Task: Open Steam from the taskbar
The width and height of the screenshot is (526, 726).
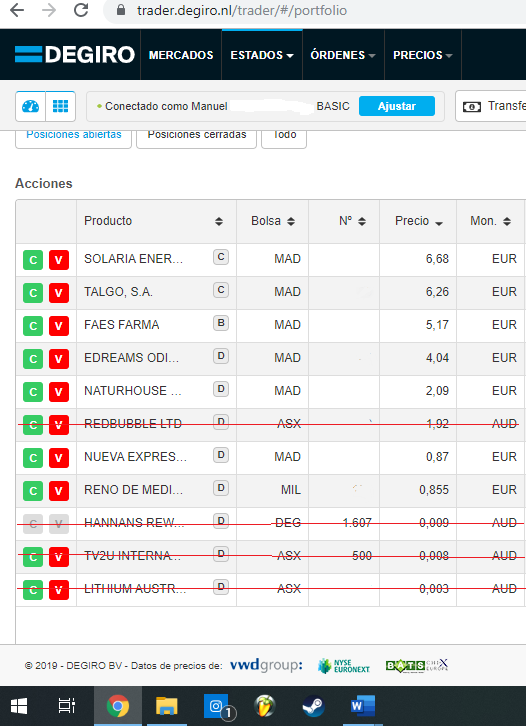Action: pos(313,706)
